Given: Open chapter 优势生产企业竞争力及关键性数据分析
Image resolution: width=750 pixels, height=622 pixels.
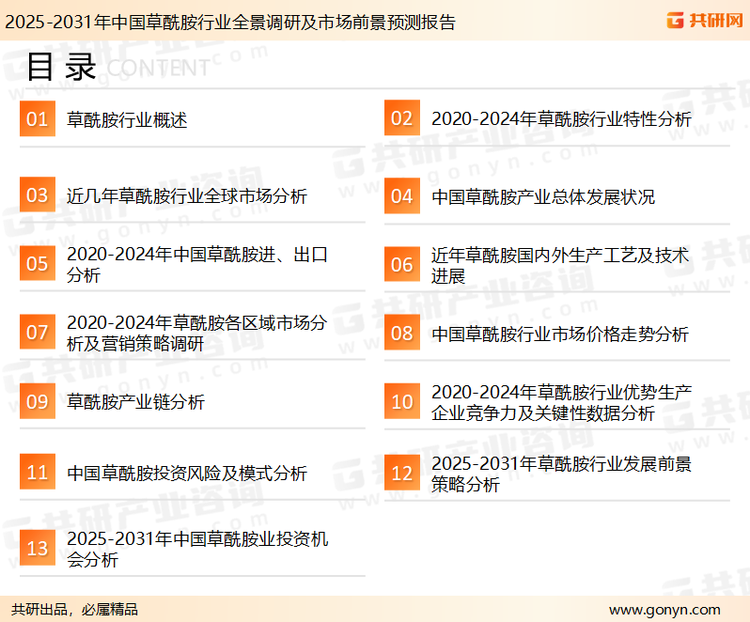Looking at the screenshot, I should tap(561, 402).
